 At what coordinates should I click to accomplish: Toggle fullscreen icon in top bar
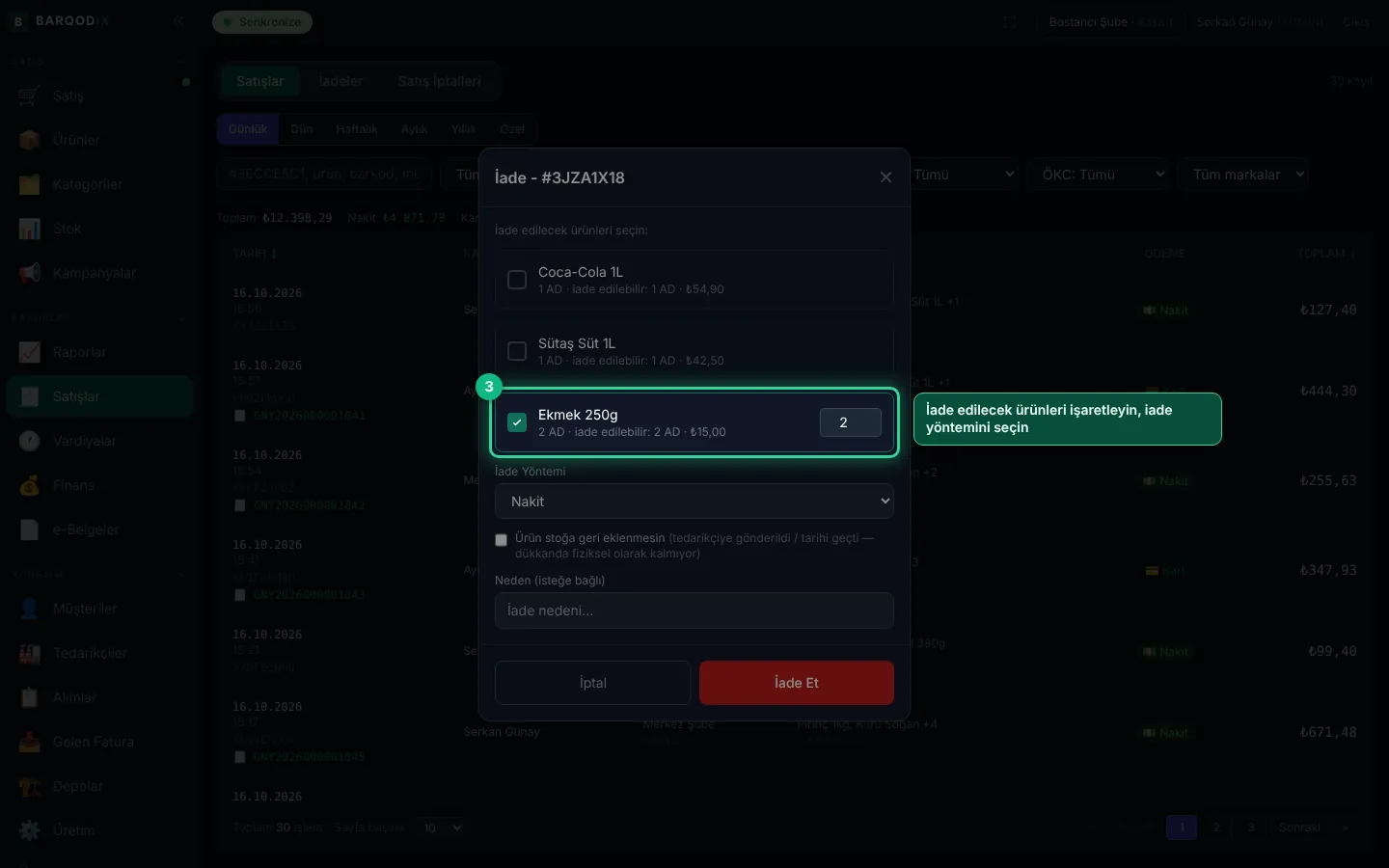click(1010, 22)
